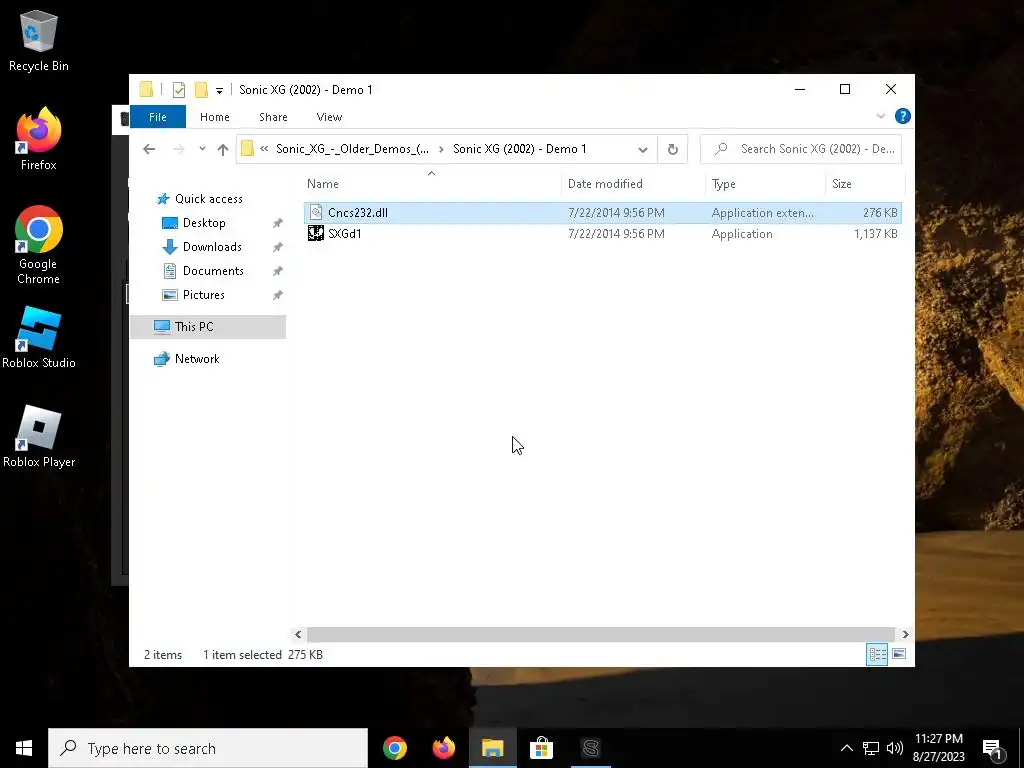Open the Share ribbon tab
The height and width of the screenshot is (768, 1024).
(273, 117)
